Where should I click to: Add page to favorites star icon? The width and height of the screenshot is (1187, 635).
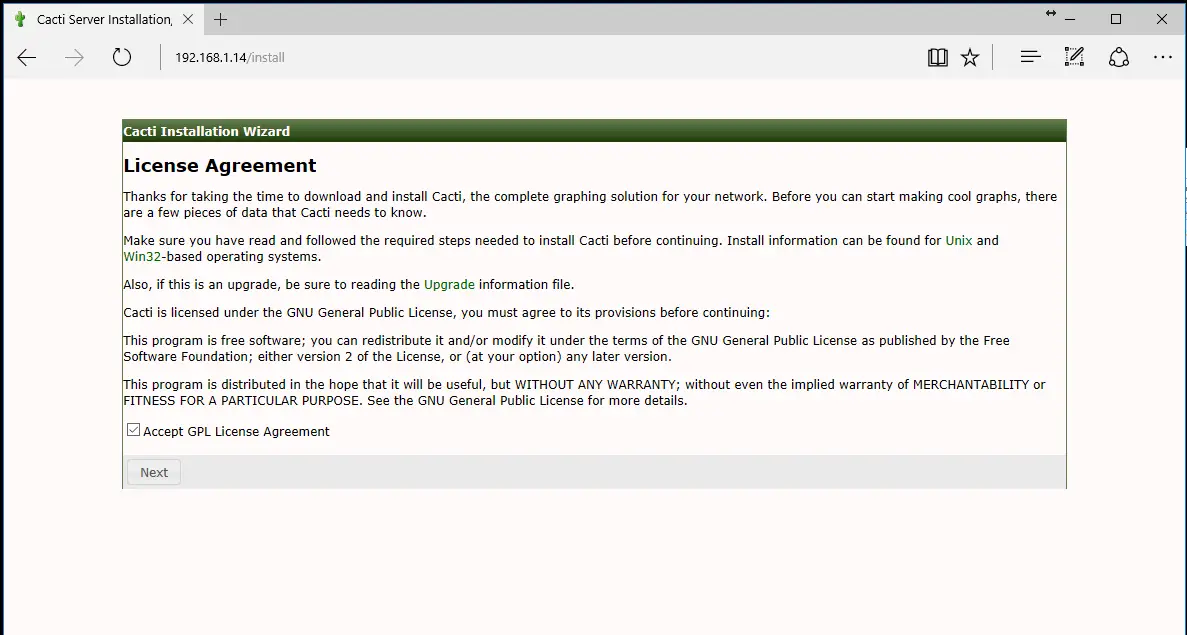point(970,58)
